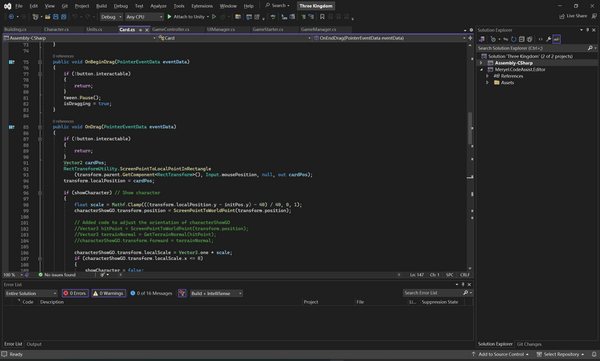
Task: Toggle pin on the Card.cs tab
Action: pos(140,29)
